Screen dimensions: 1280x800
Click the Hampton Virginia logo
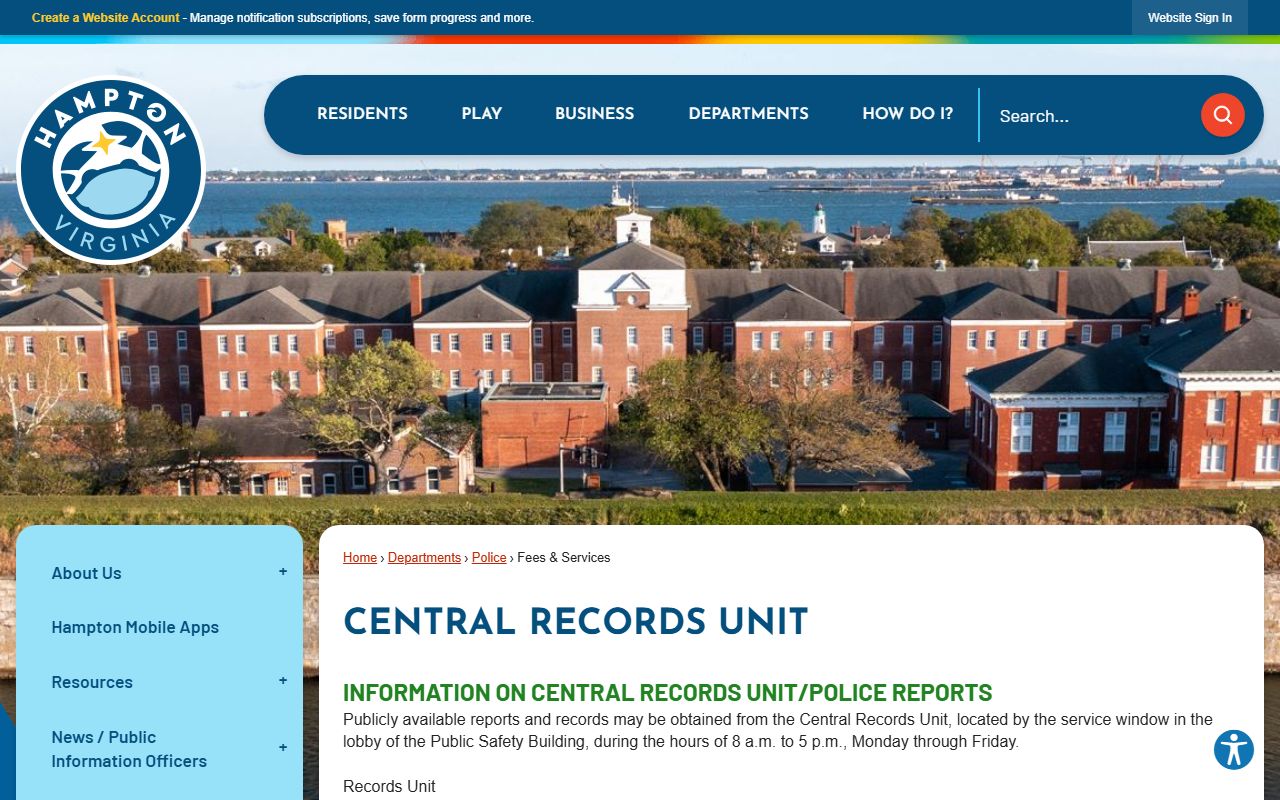click(x=111, y=171)
